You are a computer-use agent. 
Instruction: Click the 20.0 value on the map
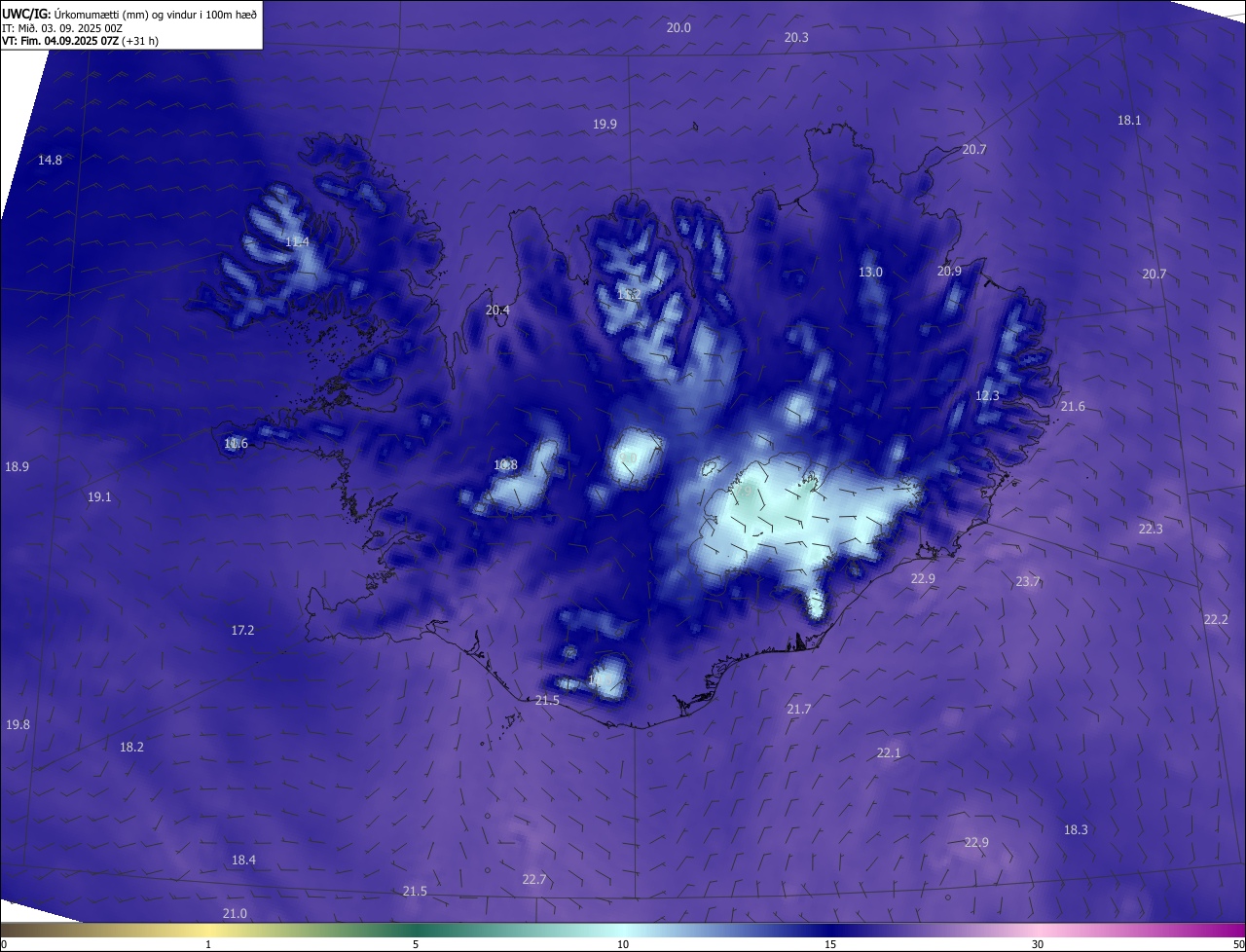click(x=678, y=27)
